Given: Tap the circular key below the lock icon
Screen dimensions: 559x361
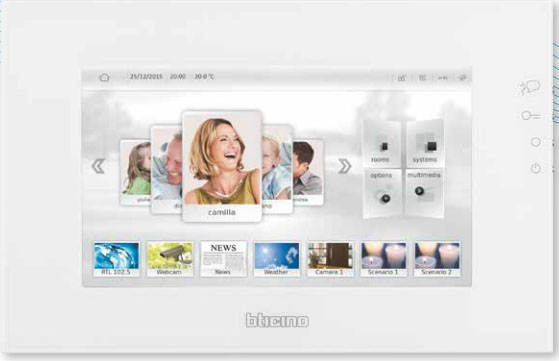Looking at the screenshot, I should (x=535, y=142).
